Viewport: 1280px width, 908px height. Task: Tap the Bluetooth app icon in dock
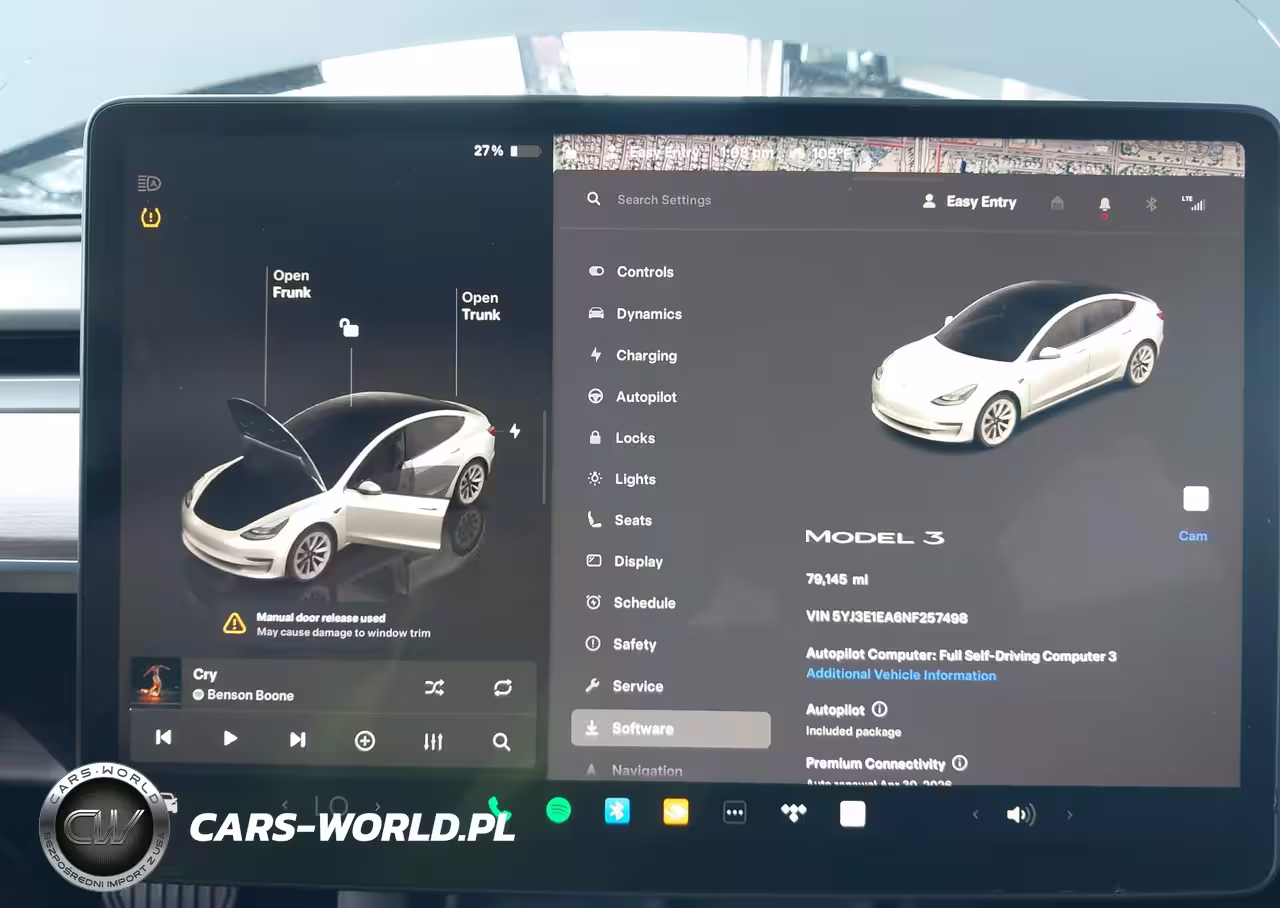coord(617,811)
